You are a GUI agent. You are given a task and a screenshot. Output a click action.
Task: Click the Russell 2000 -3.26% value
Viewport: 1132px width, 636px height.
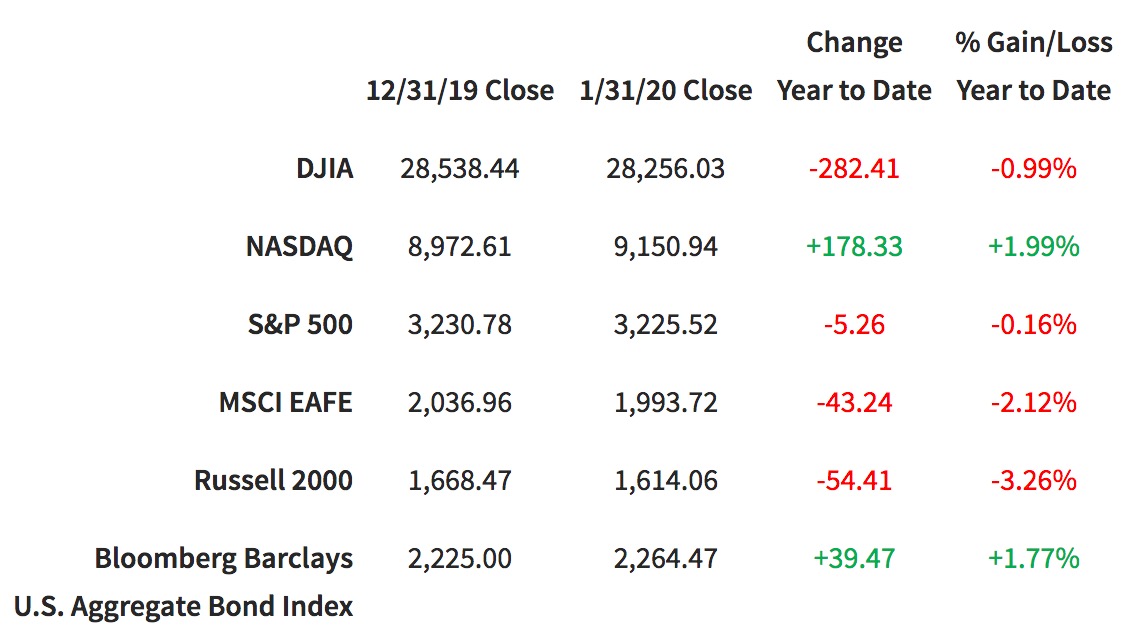coord(1033,480)
